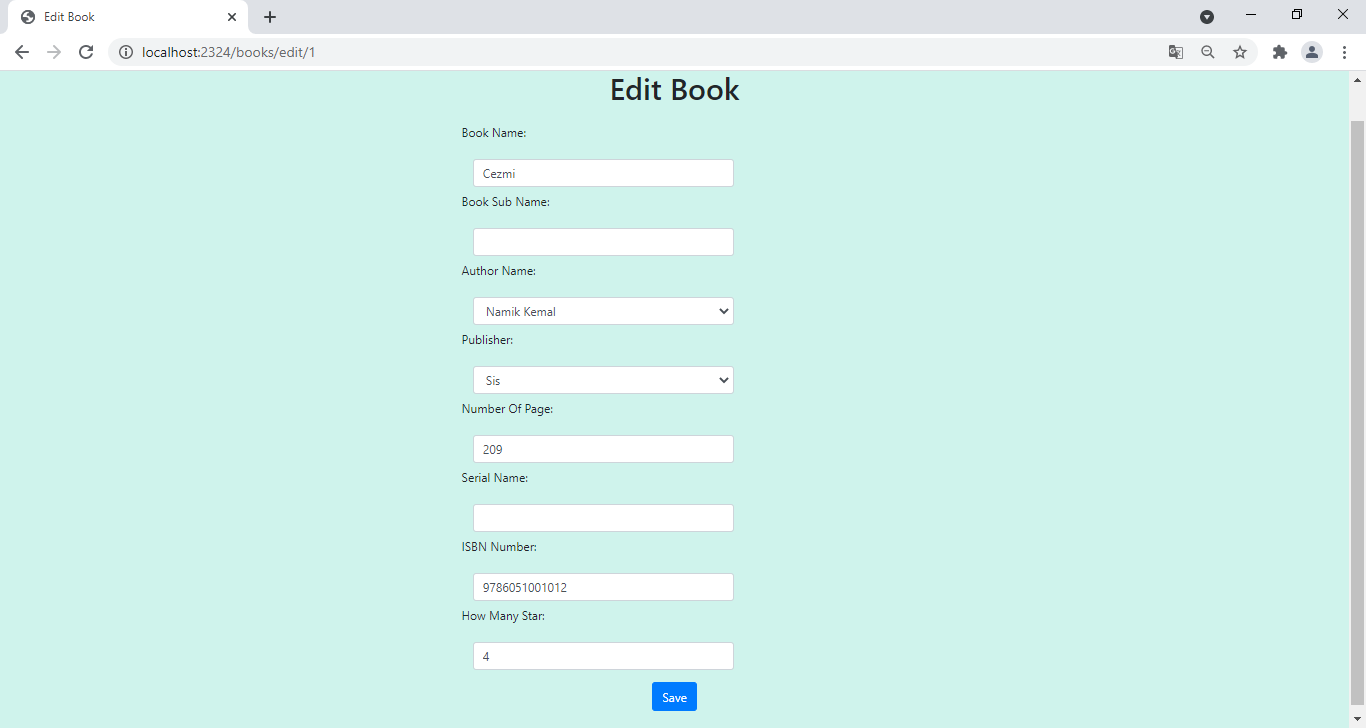Screen dimensions: 1366x728
Task: Click the Book Name field containing Cezmi
Action: click(602, 172)
